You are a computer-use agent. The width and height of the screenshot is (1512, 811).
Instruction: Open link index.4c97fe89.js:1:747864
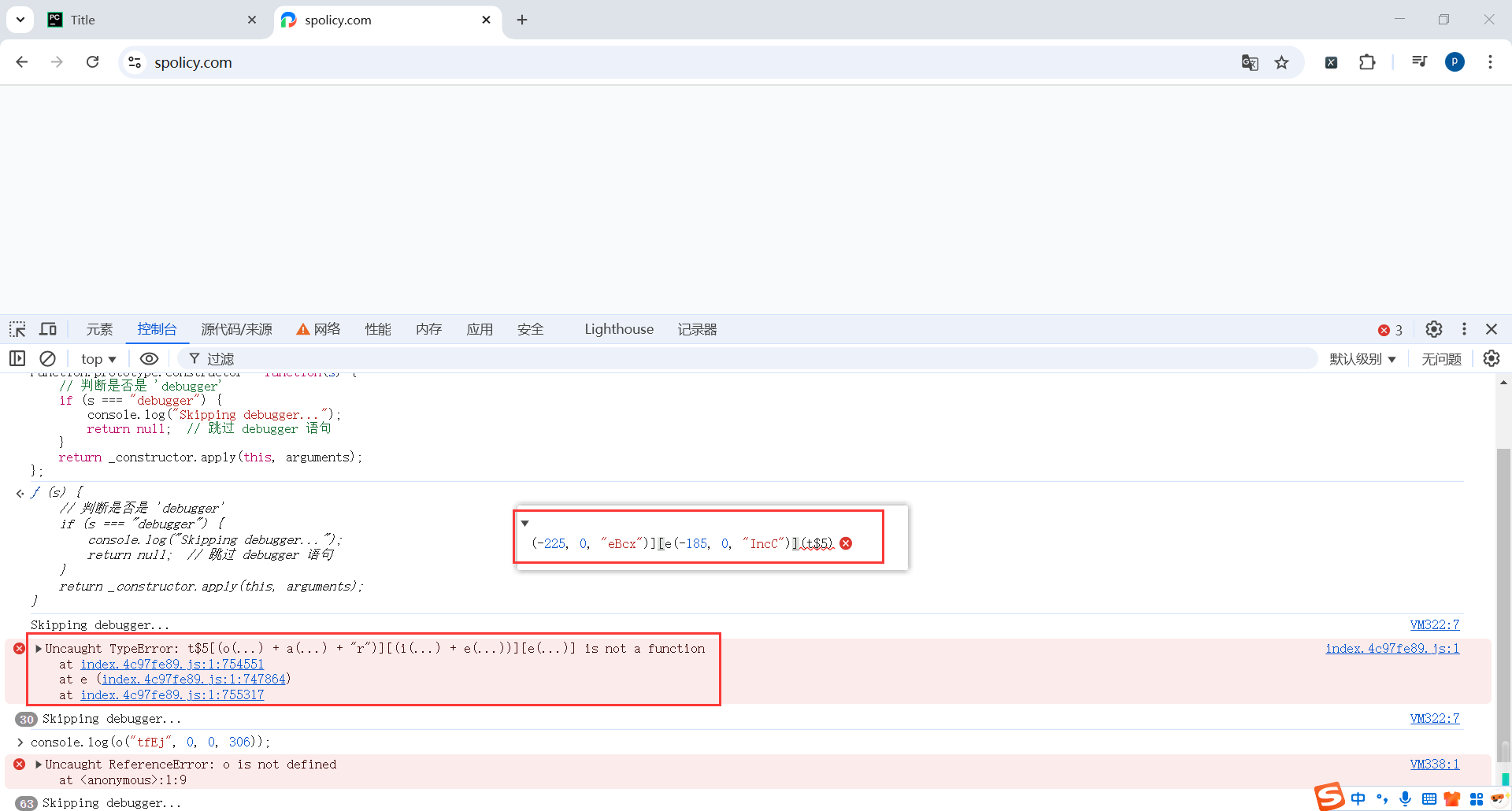pos(194,679)
